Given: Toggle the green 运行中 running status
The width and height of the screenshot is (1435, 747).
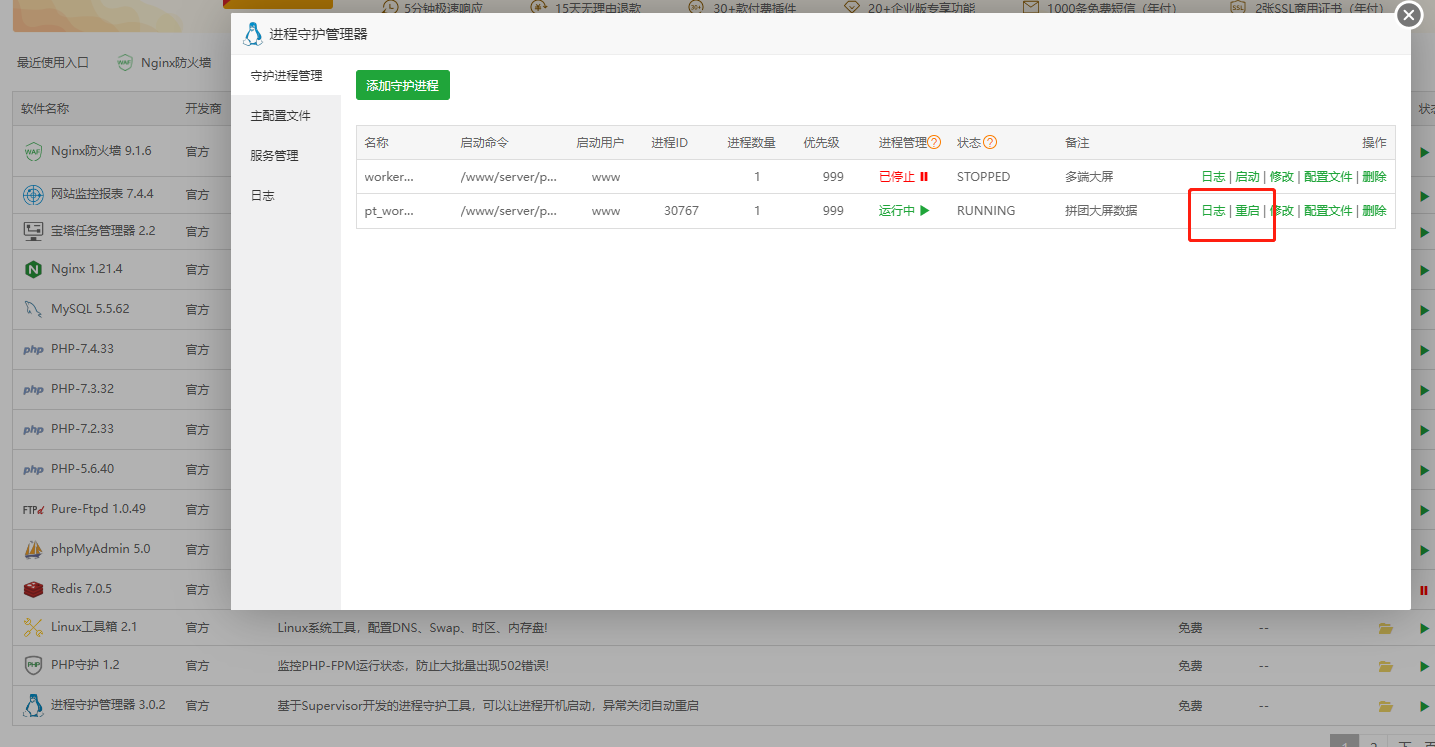Looking at the screenshot, I should click(x=904, y=211).
